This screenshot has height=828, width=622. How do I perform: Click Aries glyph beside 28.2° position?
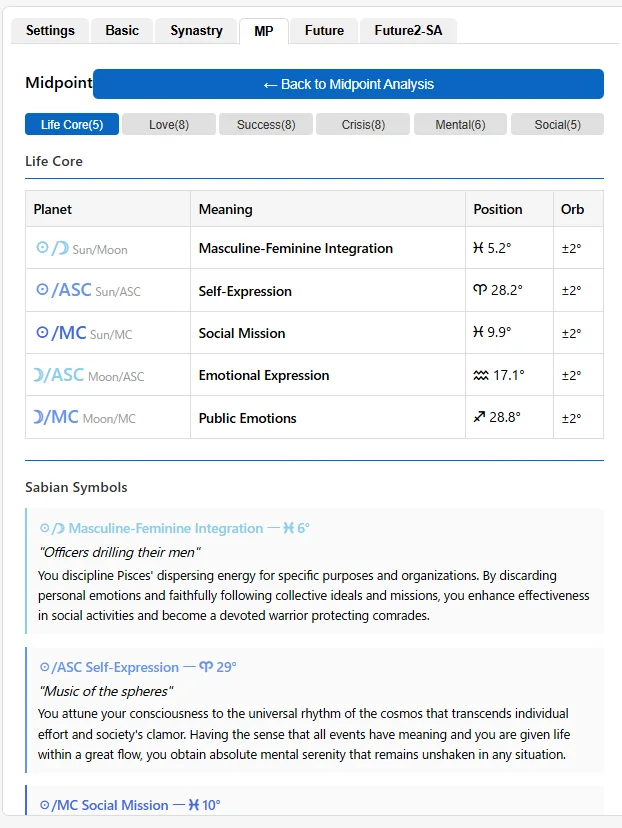pyautogui.click(x=480, y=290)
